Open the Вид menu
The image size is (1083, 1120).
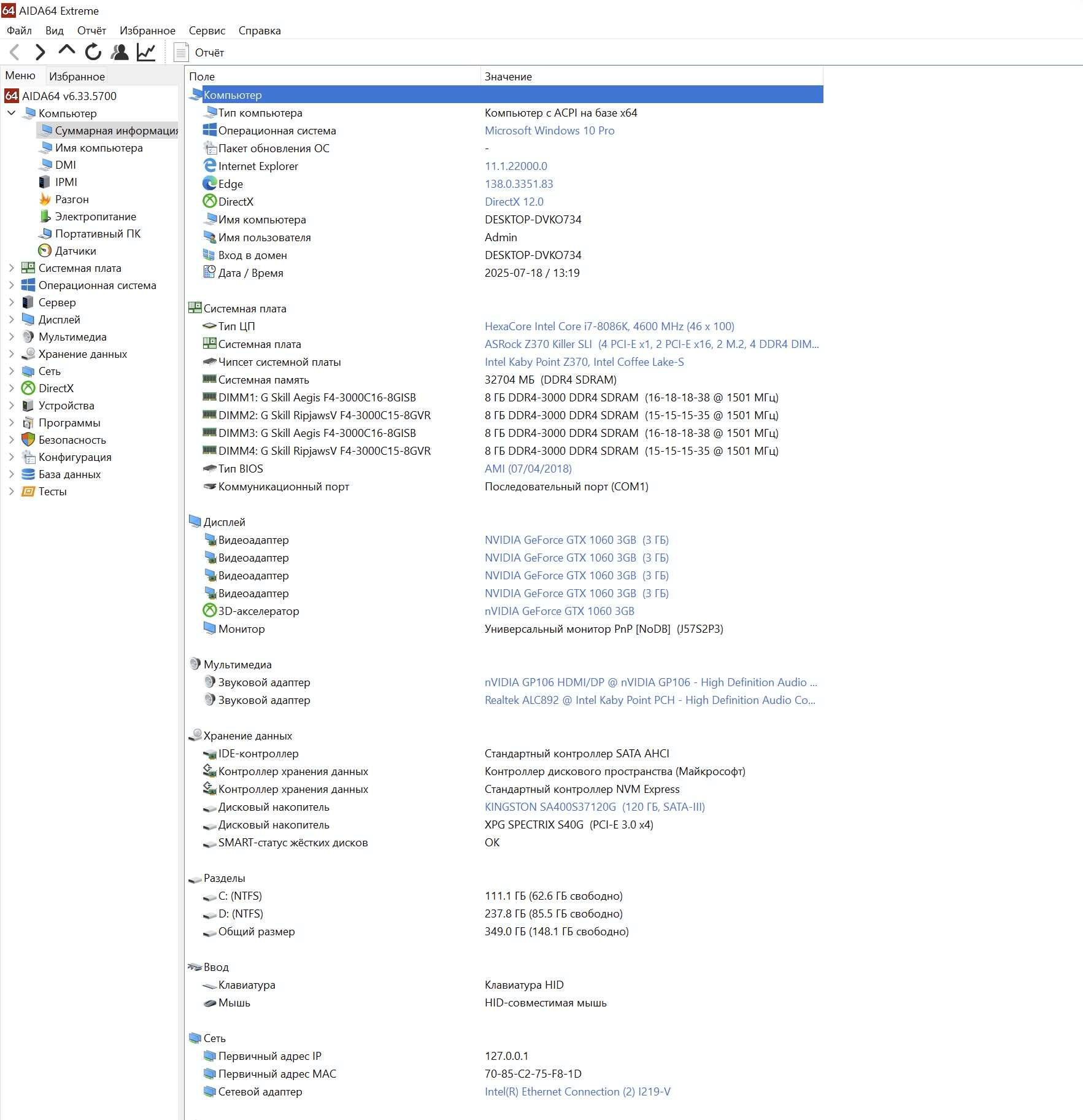click(54, 30)
